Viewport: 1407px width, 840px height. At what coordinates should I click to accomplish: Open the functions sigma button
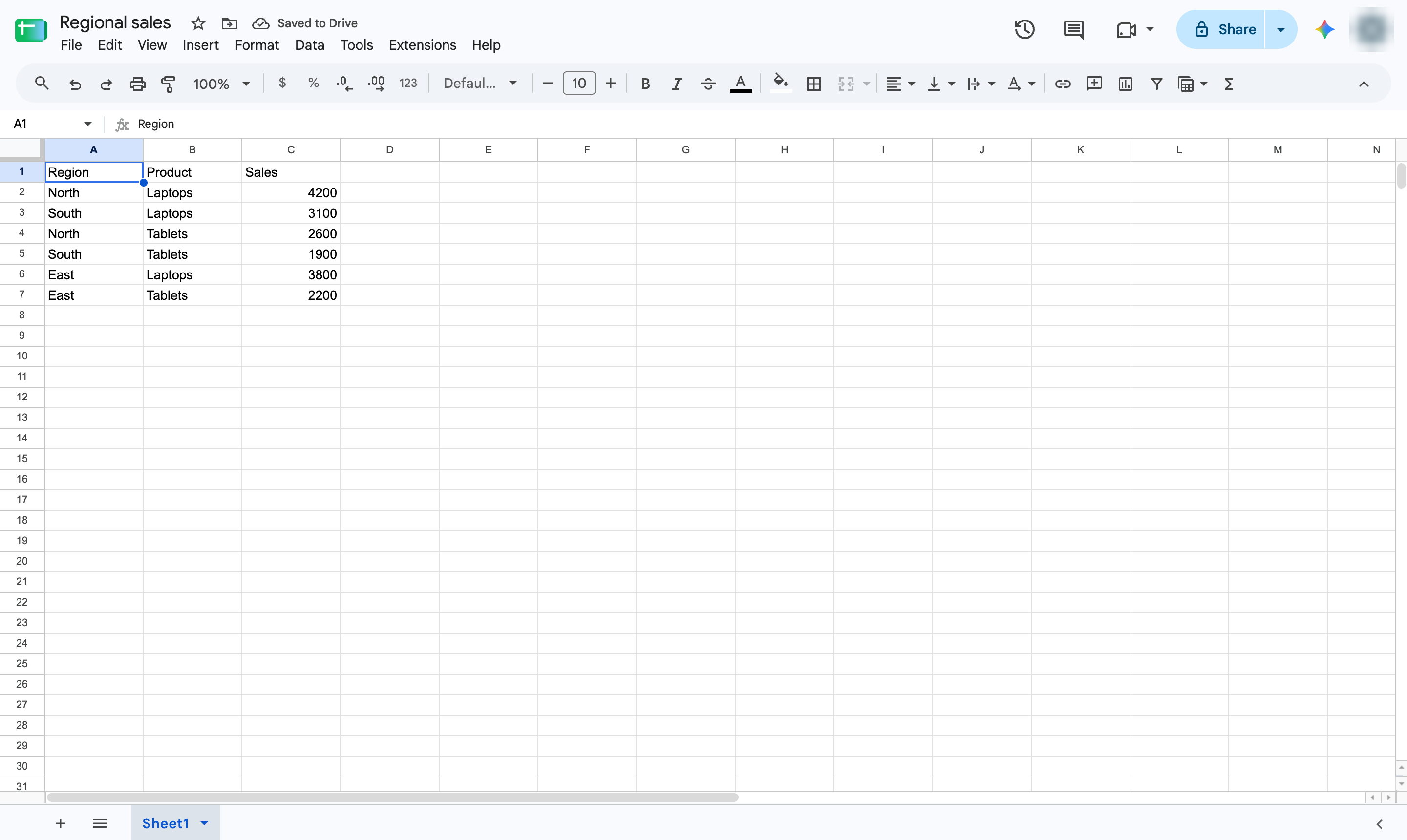pyautogui.click(x=1229, y=84)
